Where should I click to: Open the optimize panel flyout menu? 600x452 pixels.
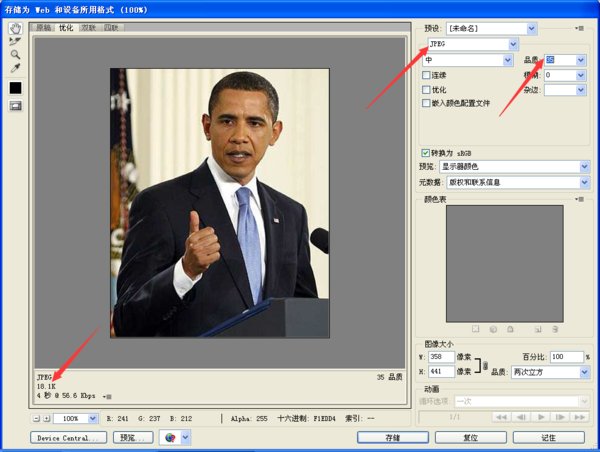coord(580,29)
